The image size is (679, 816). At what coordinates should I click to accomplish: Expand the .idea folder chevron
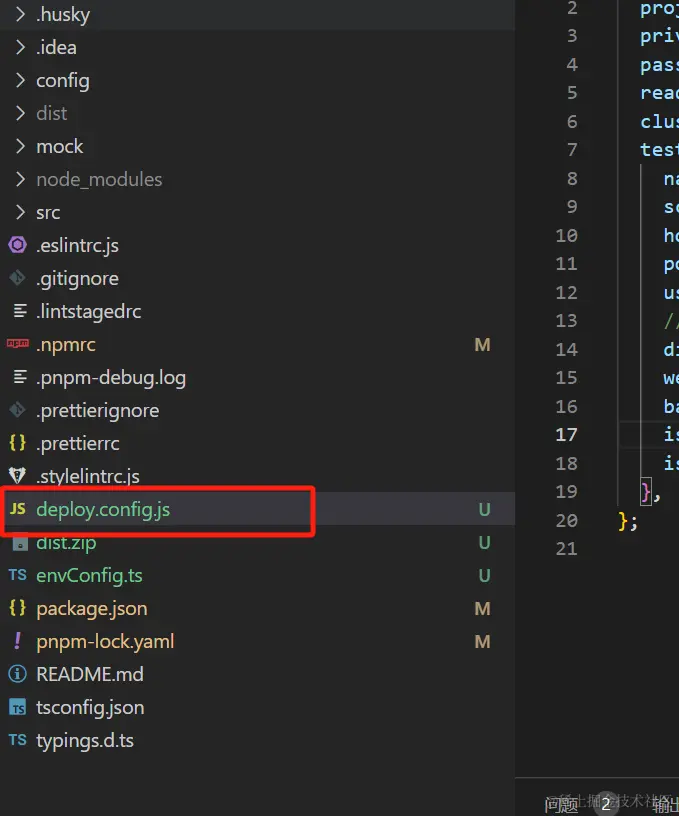coord(20,47)
